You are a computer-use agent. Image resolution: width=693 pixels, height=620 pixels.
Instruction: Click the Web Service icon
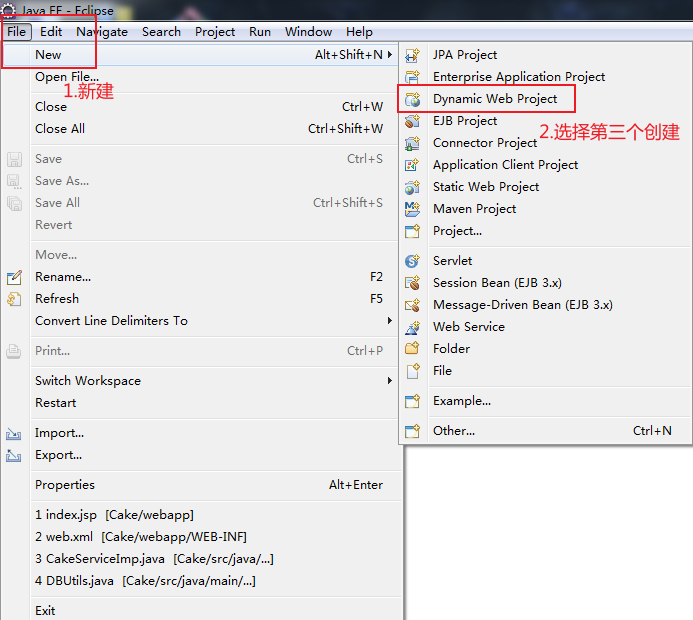click(412, 327)
